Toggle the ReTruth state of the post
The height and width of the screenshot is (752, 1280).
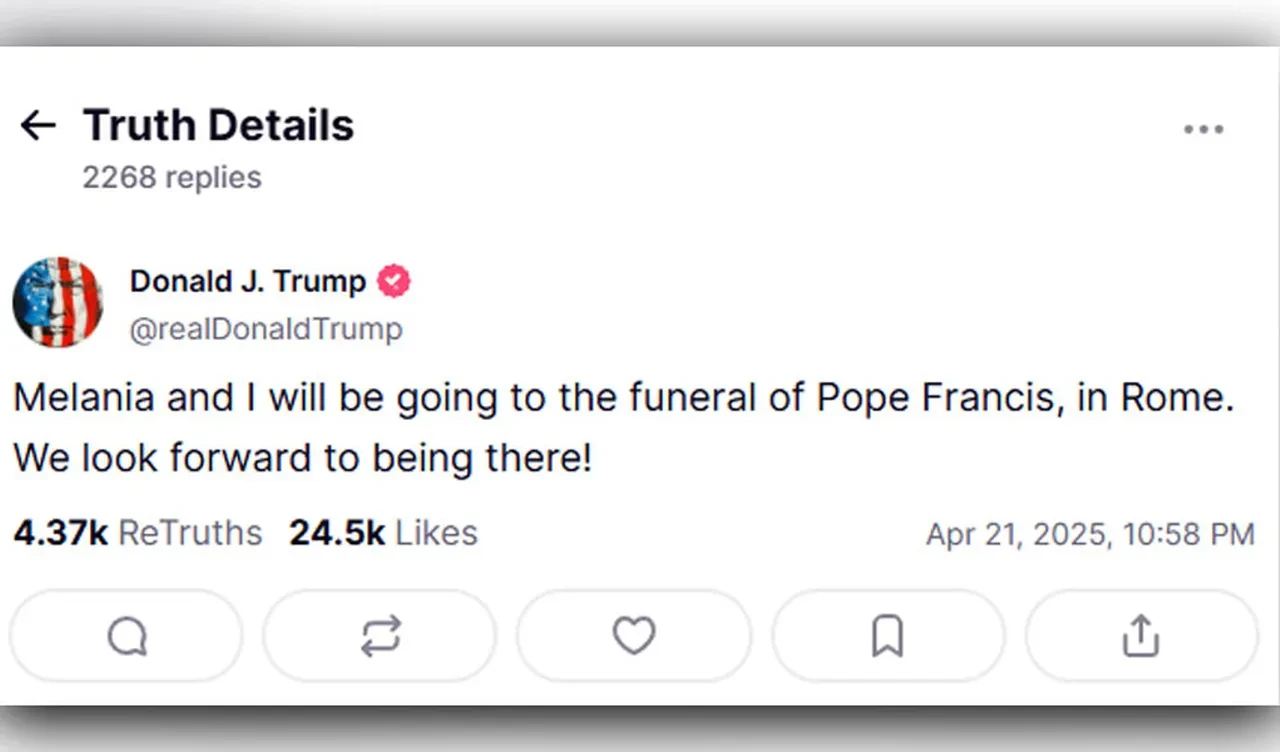pos(380,636)
